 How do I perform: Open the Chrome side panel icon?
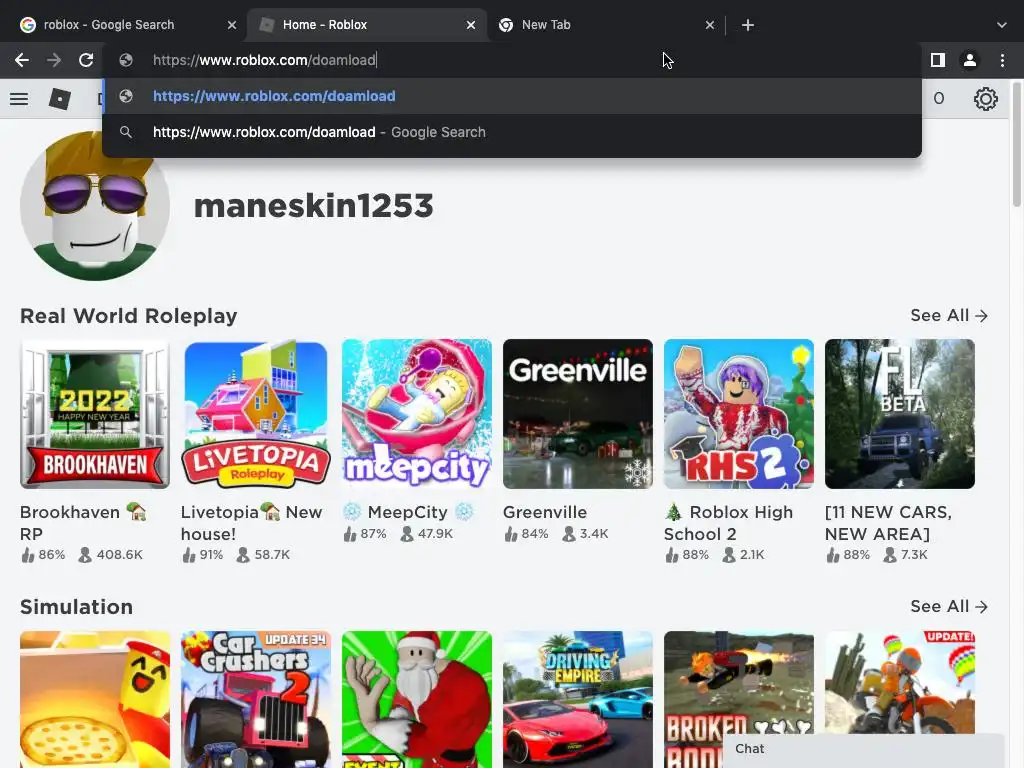[x=938, y=60]
